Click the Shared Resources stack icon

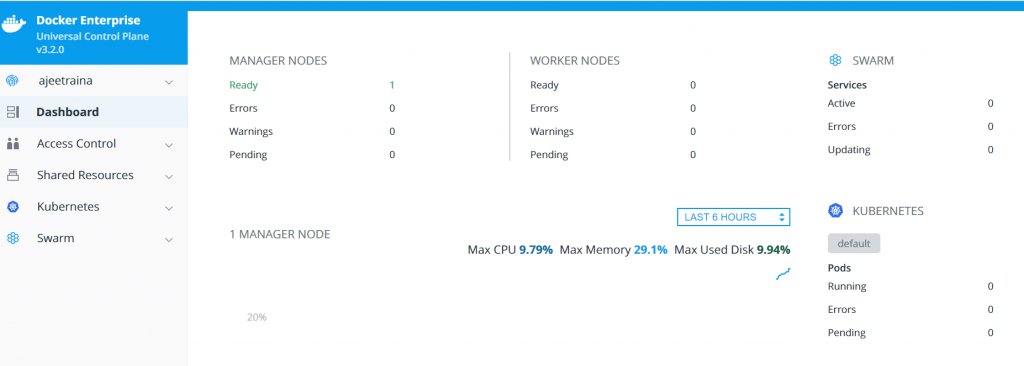click(x=12, y=175)
